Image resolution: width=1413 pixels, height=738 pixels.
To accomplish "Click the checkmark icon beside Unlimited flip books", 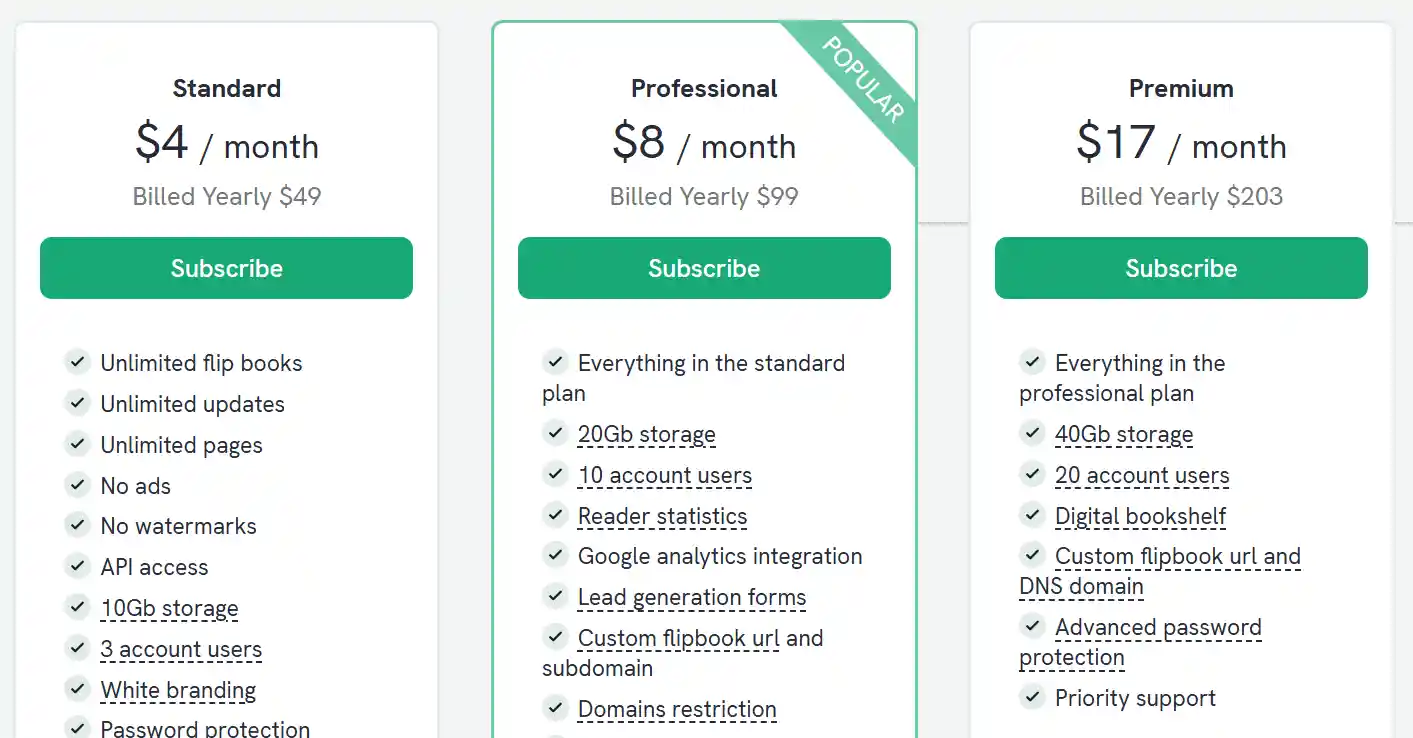I will pos(77,362).
